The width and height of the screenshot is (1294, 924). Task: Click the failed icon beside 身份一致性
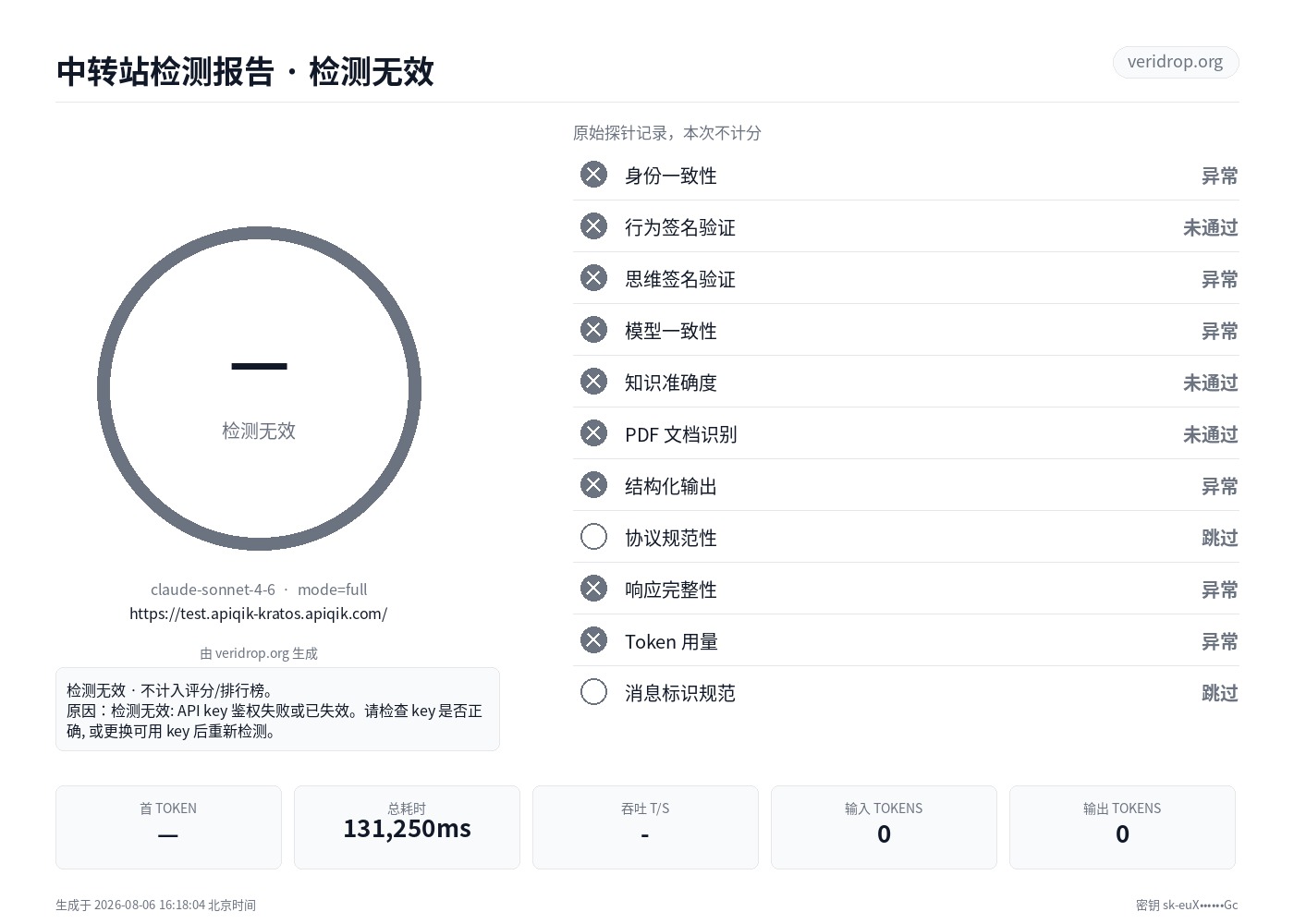(x=593, y=175)
